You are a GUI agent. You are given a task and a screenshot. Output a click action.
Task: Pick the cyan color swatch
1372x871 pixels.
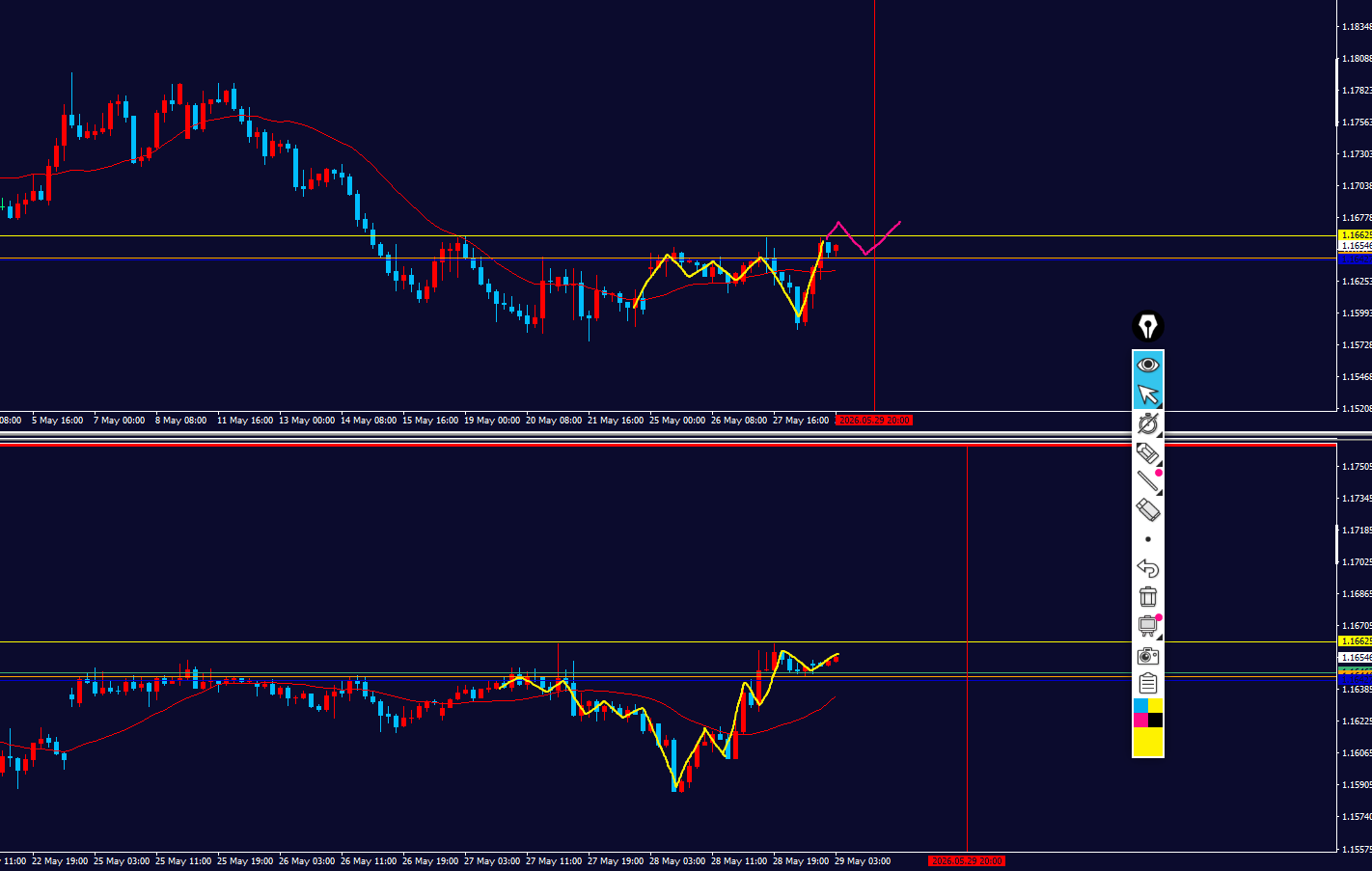pos(1140,706)
